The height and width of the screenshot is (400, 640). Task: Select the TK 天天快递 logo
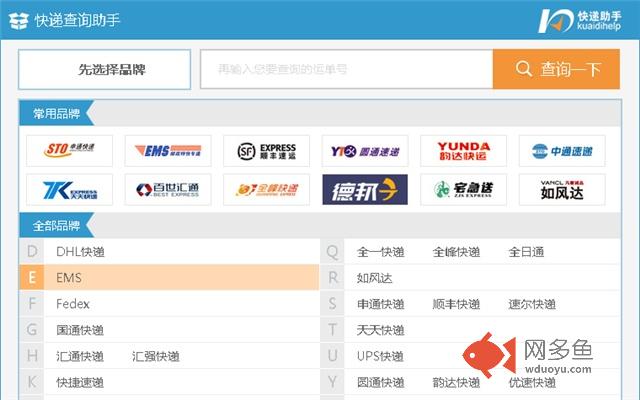(69, 190)
